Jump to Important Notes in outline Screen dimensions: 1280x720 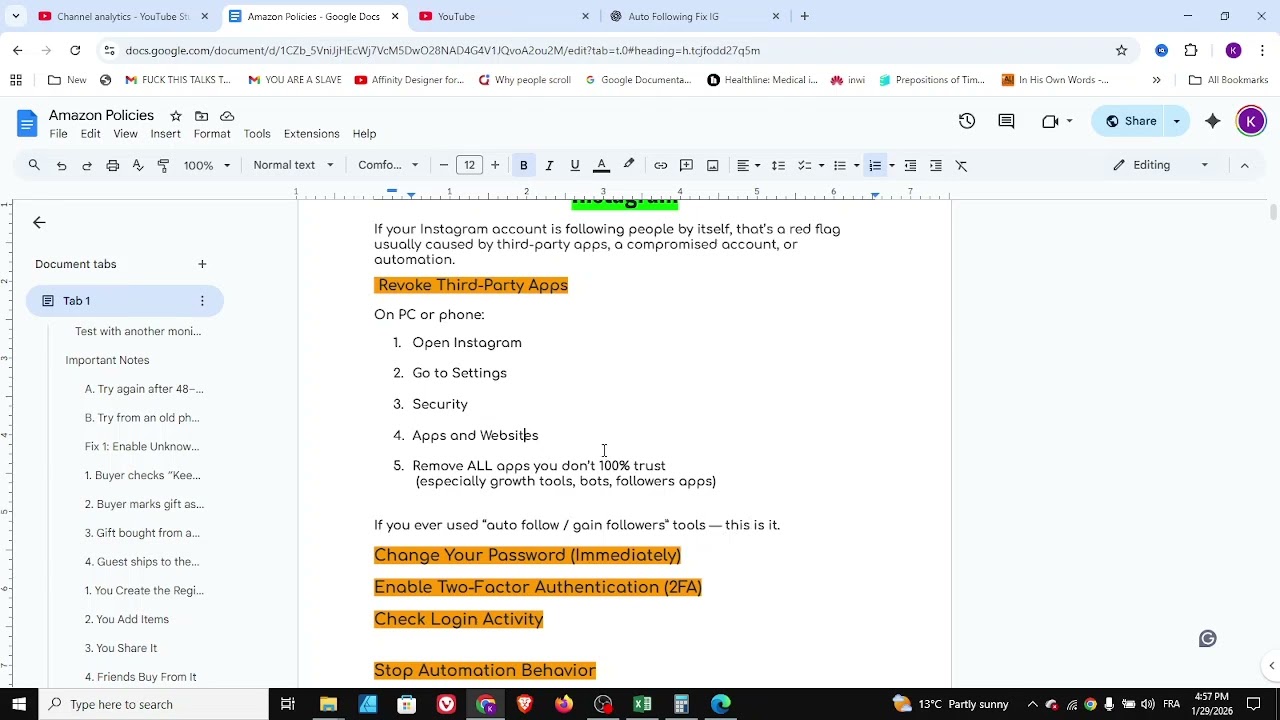(x=107, y=360)
